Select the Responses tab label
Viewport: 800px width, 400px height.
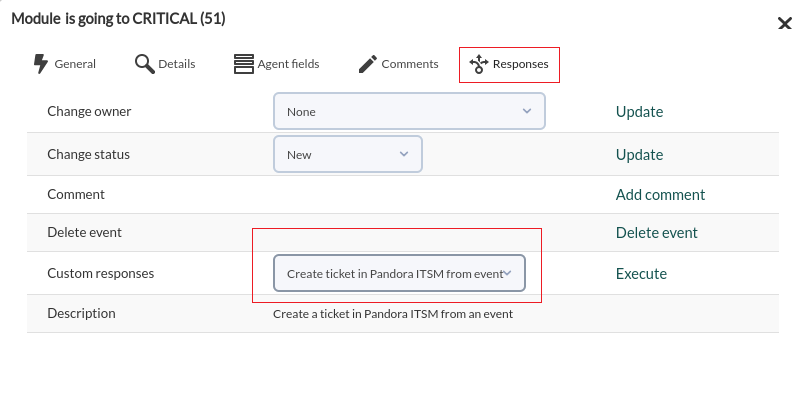tap(520, 64)
